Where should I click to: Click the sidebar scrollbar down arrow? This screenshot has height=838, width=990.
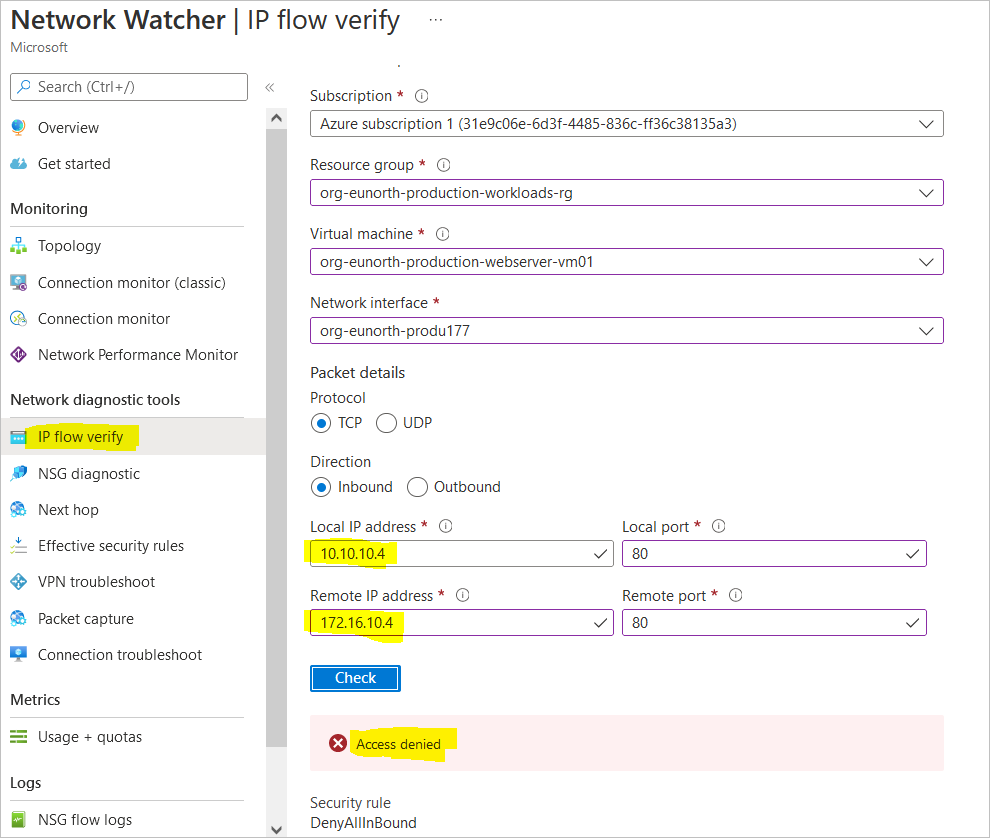coord(276,829)
